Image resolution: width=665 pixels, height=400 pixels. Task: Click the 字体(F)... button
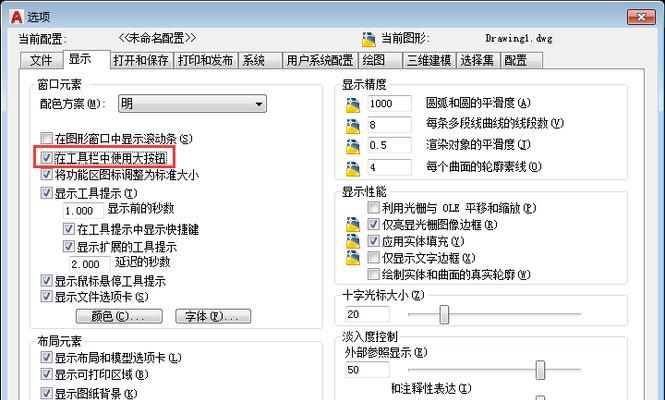(213, 316)
